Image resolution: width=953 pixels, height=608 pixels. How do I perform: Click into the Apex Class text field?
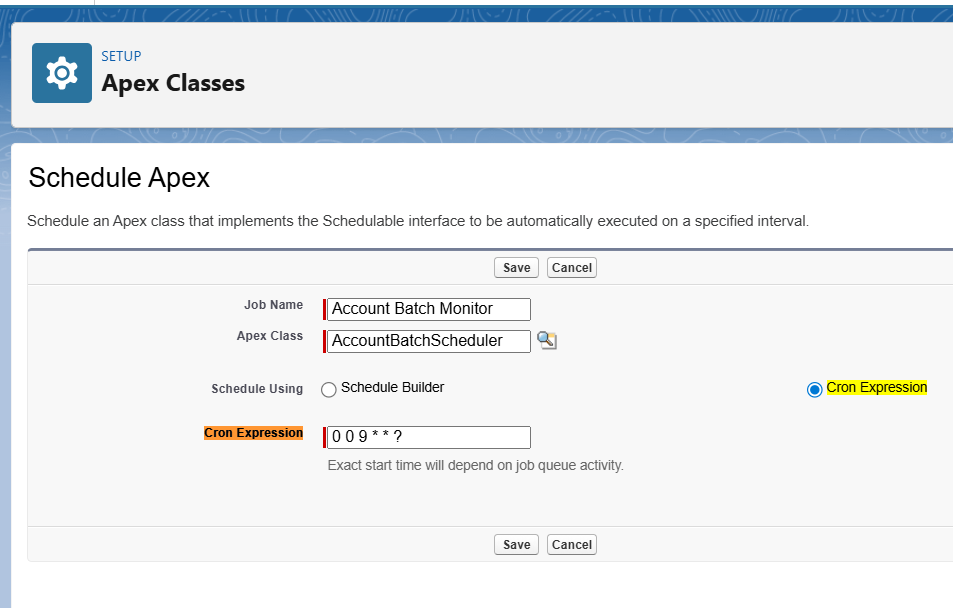point(429,341)
